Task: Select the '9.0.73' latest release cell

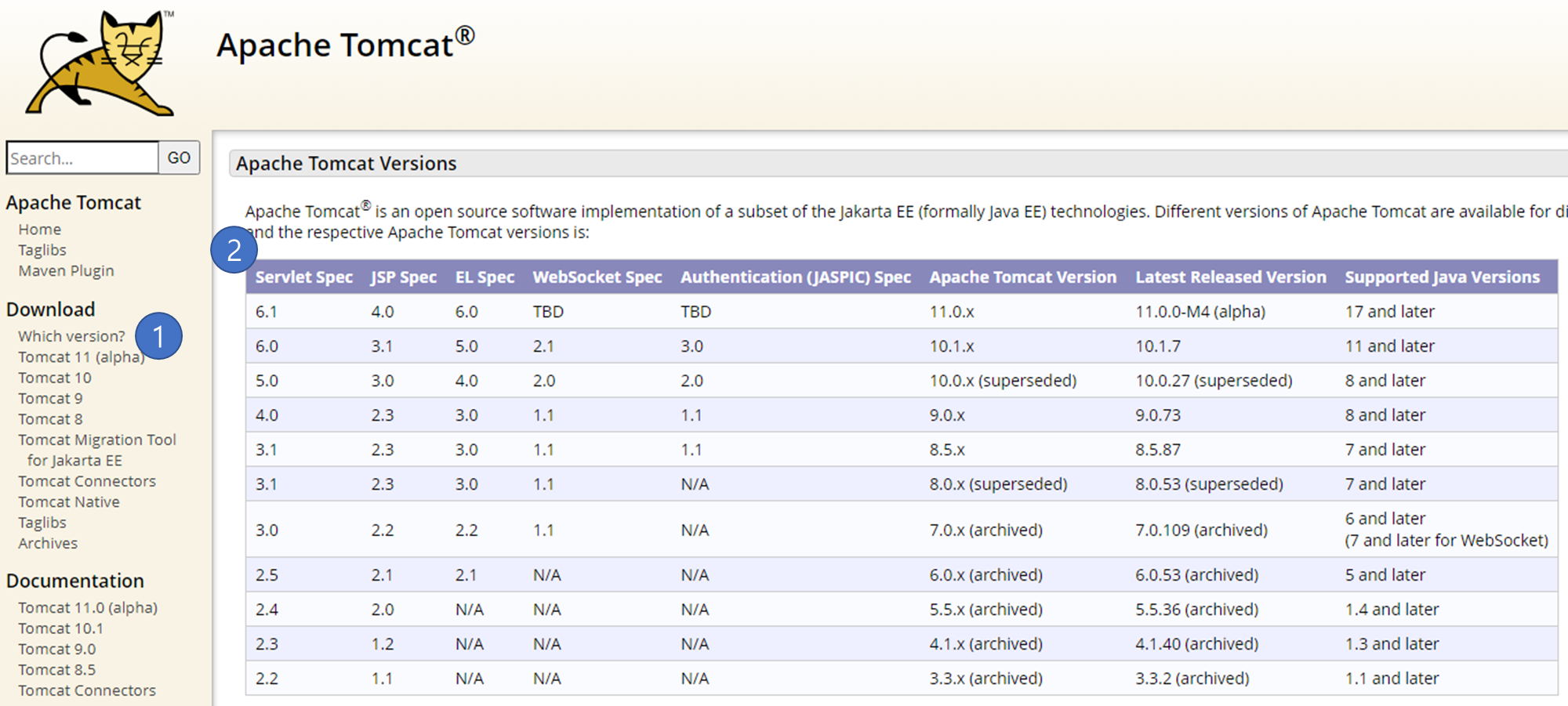Action: [x=1158, y=415]
